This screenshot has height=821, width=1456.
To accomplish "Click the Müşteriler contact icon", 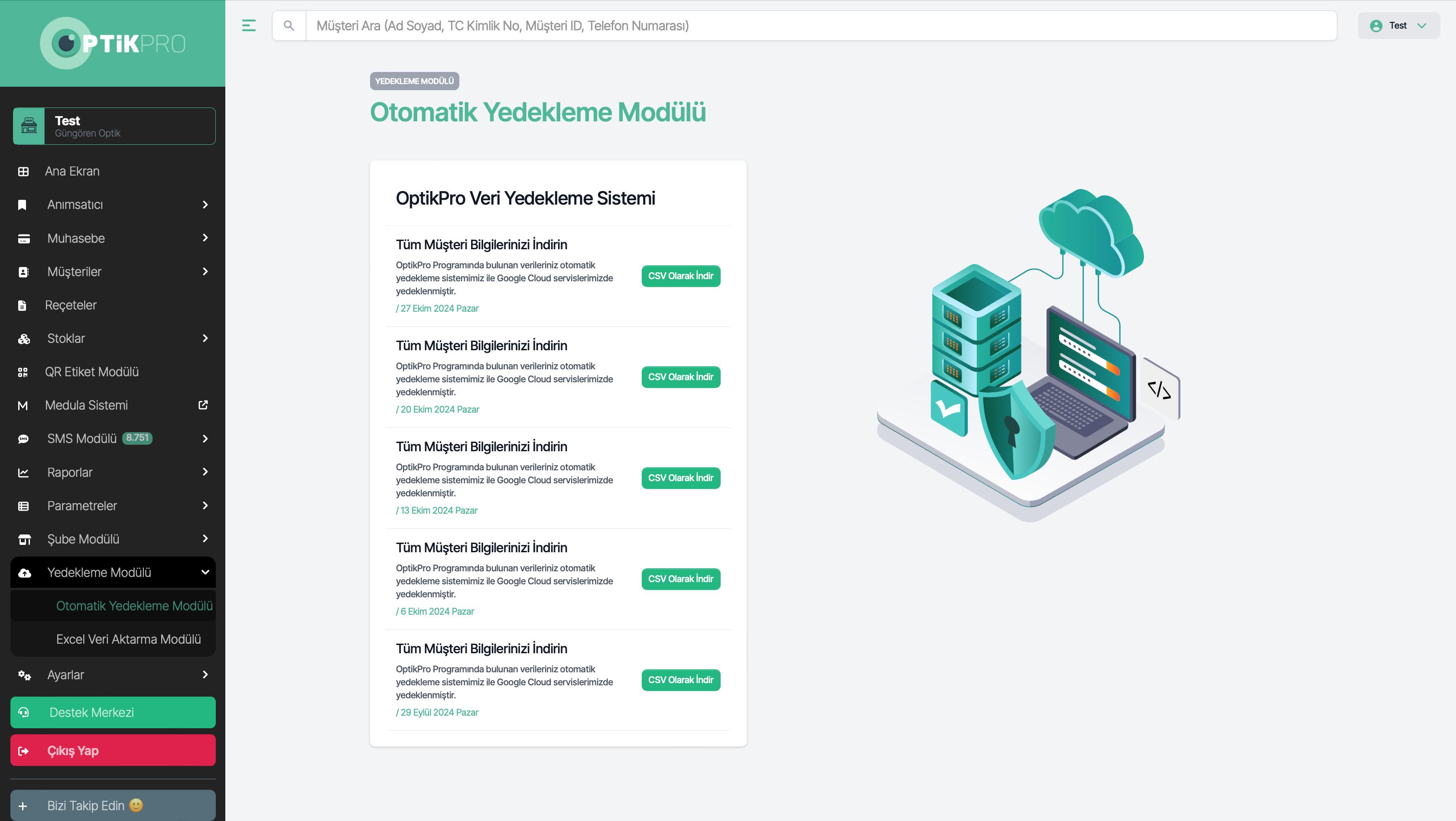I will click(23, 272).
